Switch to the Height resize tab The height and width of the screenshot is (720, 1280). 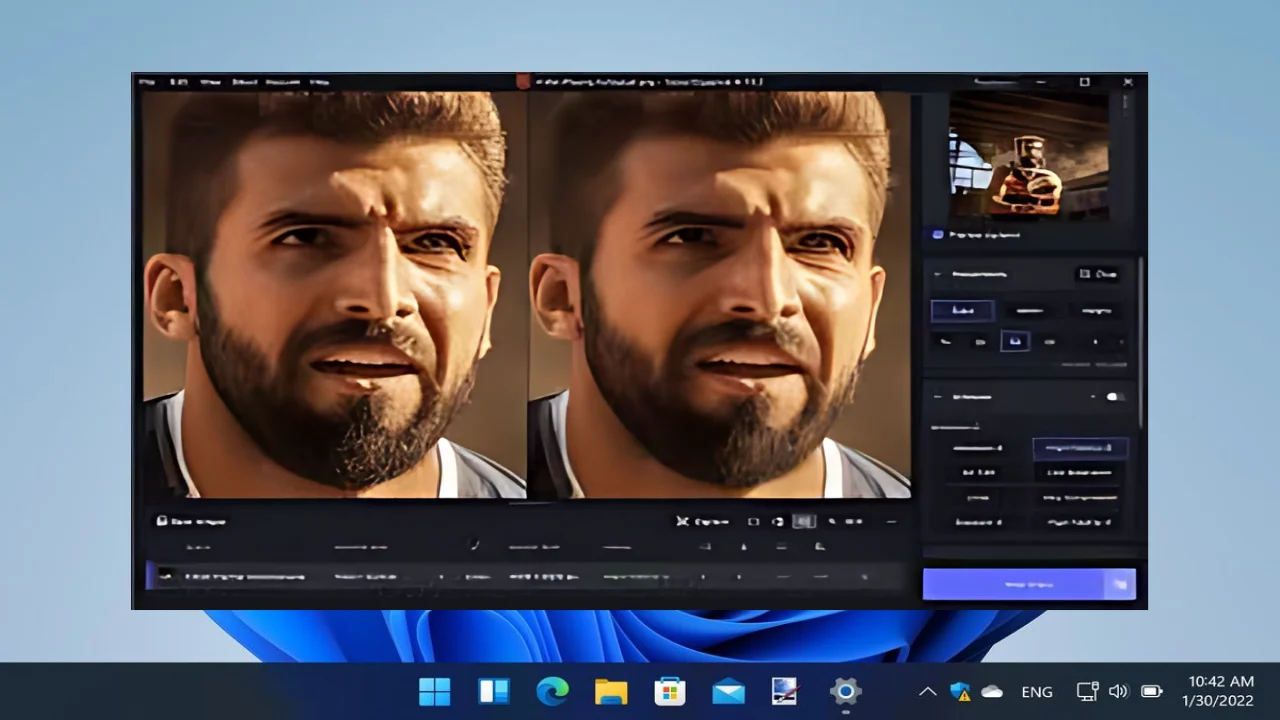1096,311
